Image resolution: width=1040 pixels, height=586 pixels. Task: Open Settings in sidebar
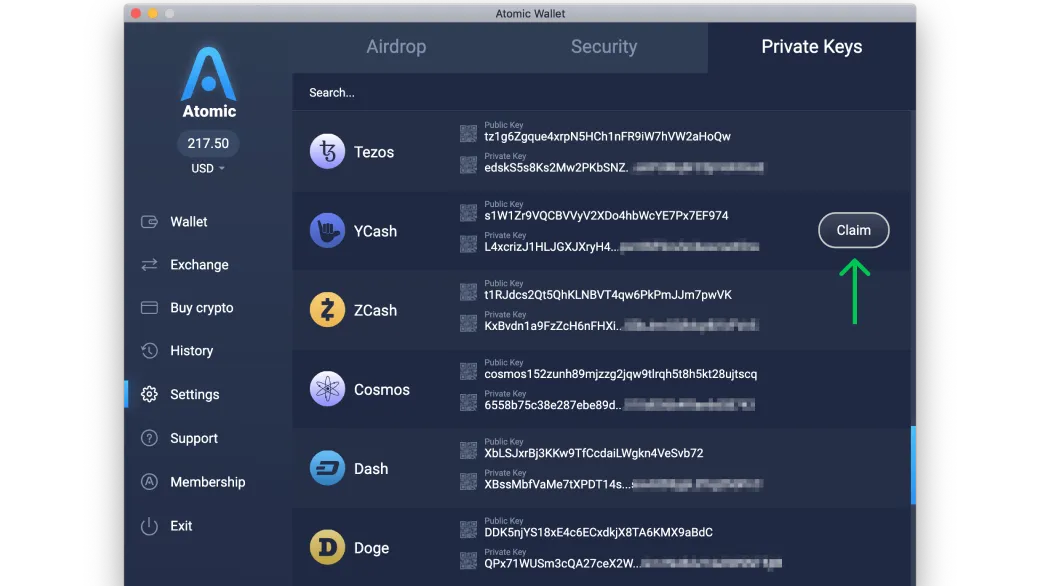(x=194, y=394)
